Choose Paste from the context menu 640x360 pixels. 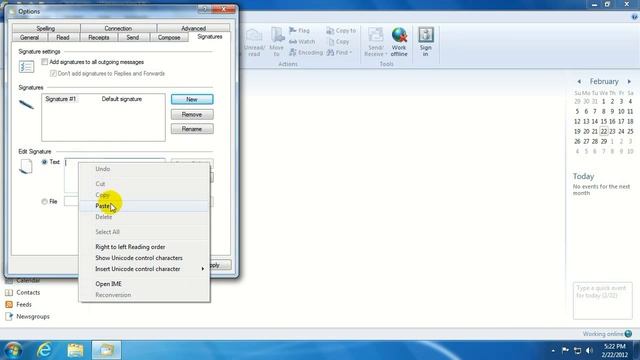[144, 206]
